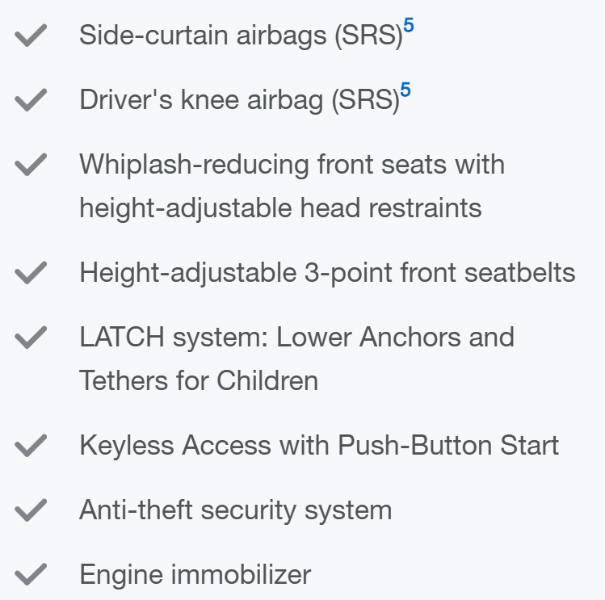
Task: Click the checkmark beside Side-curtain airbags
Action: 33,35
